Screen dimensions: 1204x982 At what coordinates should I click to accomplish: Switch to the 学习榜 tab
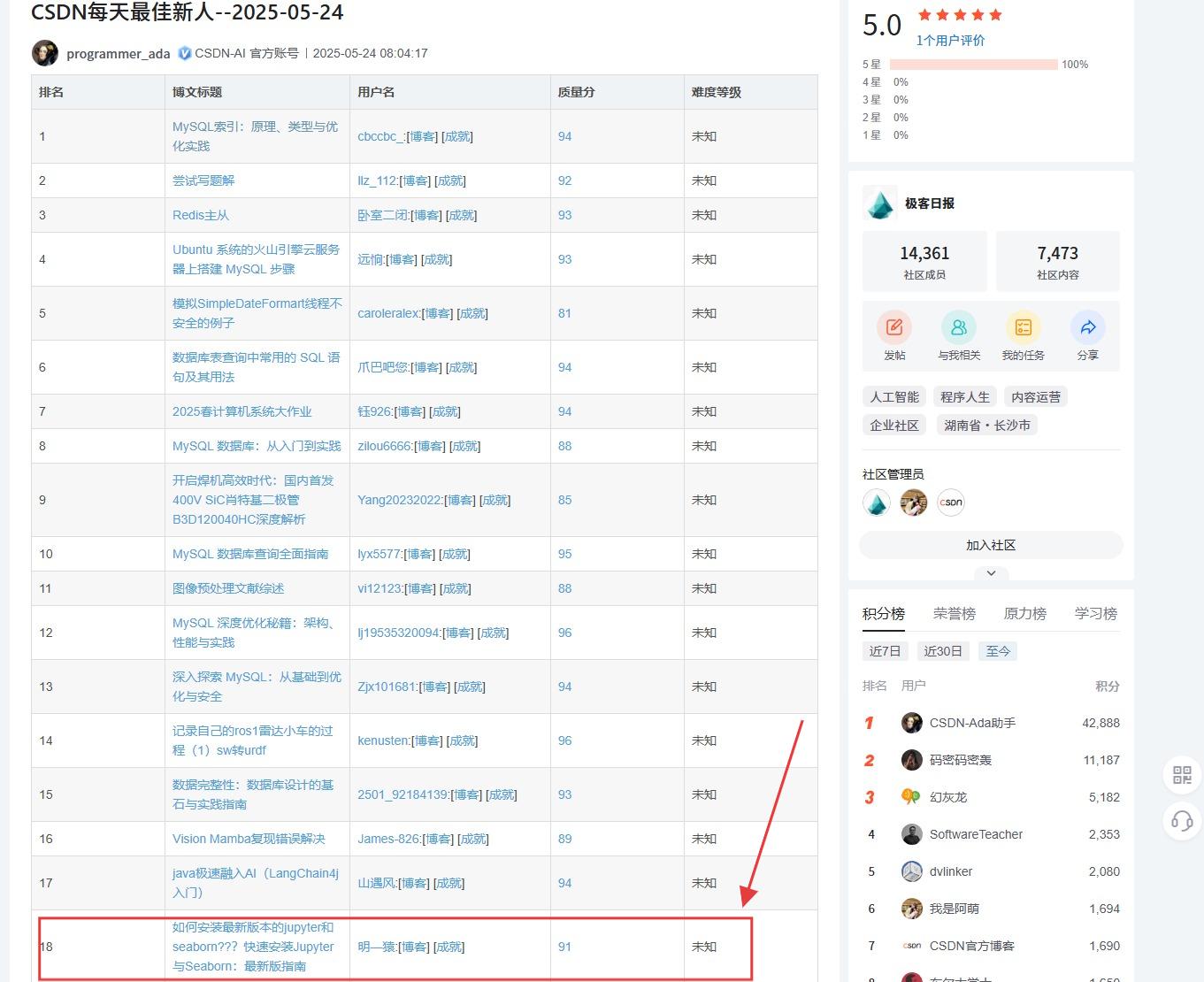point(1095,612)
